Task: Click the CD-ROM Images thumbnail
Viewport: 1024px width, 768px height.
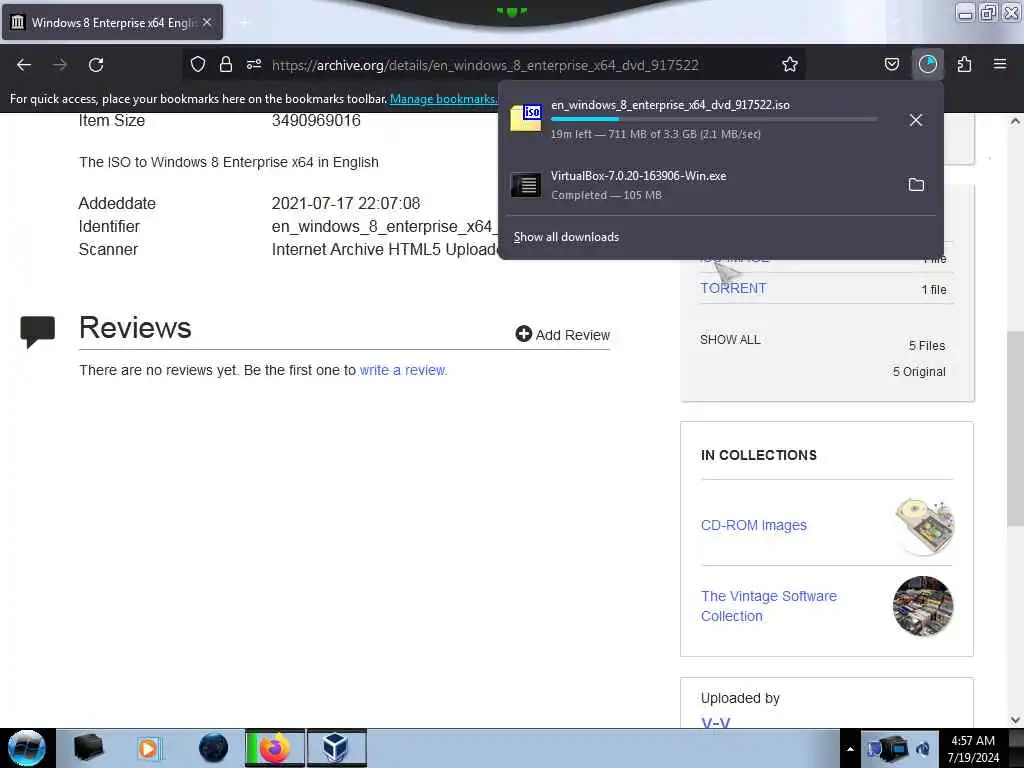Action: (x=923, y=526)
